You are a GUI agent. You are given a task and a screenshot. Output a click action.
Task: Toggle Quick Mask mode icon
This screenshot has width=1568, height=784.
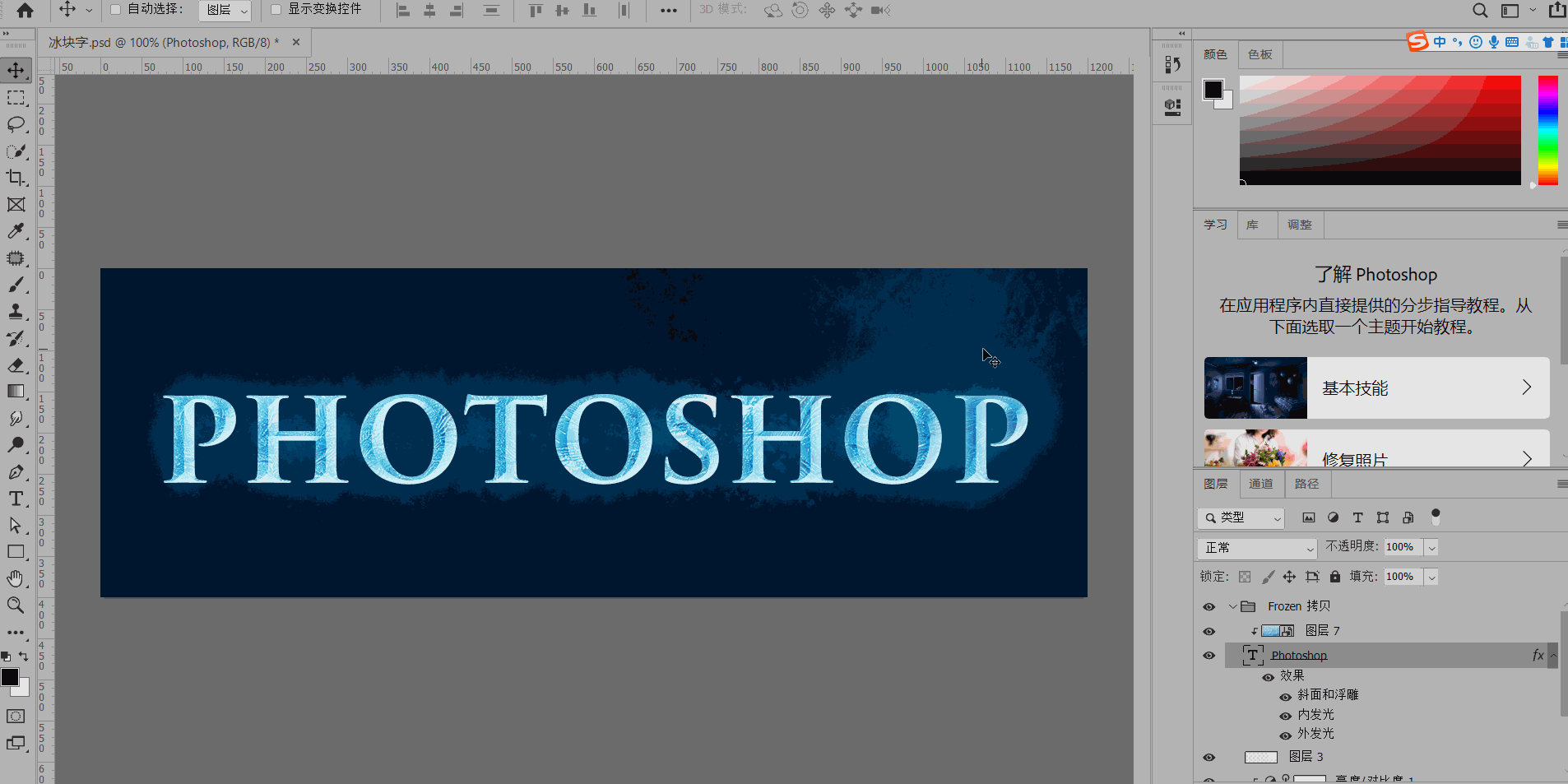(16, 717)
